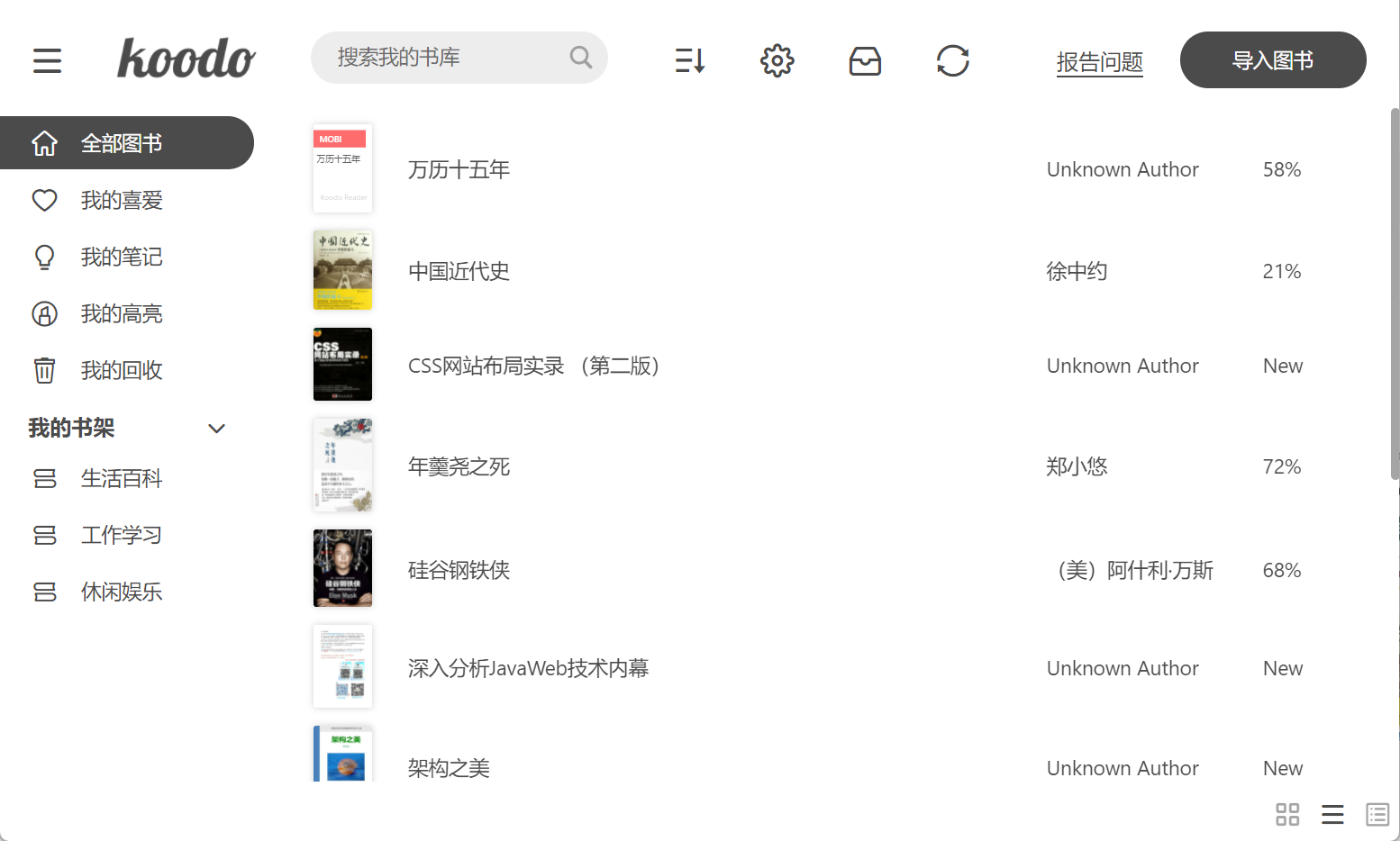Image resolution: width=1400 pixels, height=841 pixels.
Task: Click Unknown Author in the 万历十五年 row
Action: tap(1123, 169)
